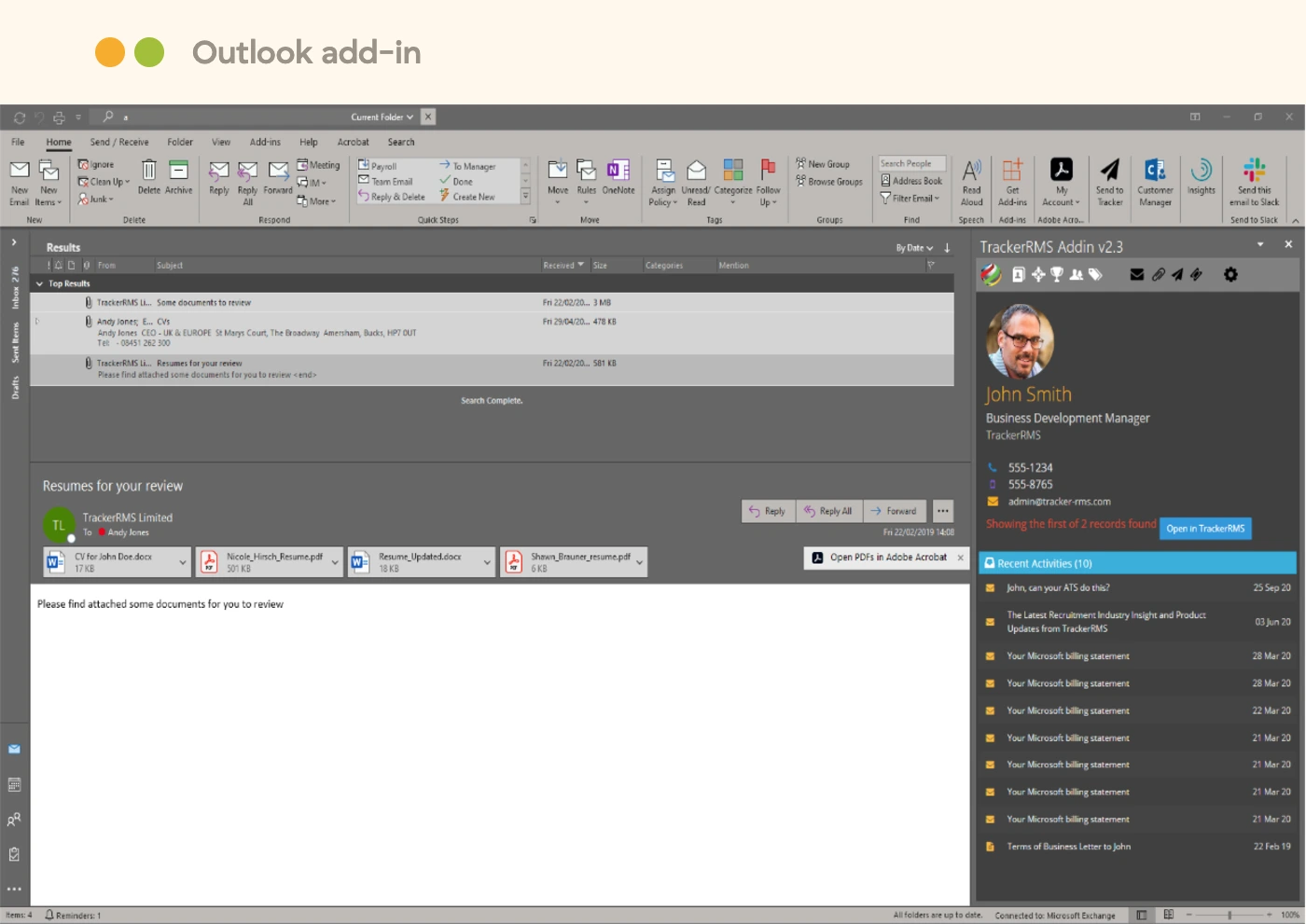Open Current Folder search scope dropdown
1306x924 pixels.
382,117
